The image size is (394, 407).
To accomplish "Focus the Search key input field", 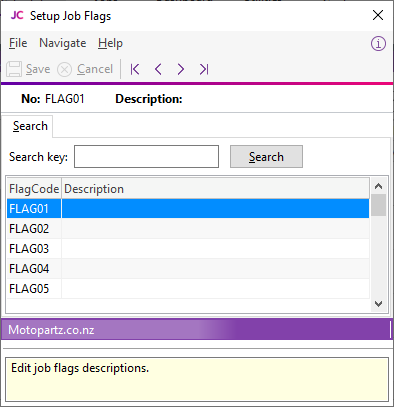I will (146, 156).
